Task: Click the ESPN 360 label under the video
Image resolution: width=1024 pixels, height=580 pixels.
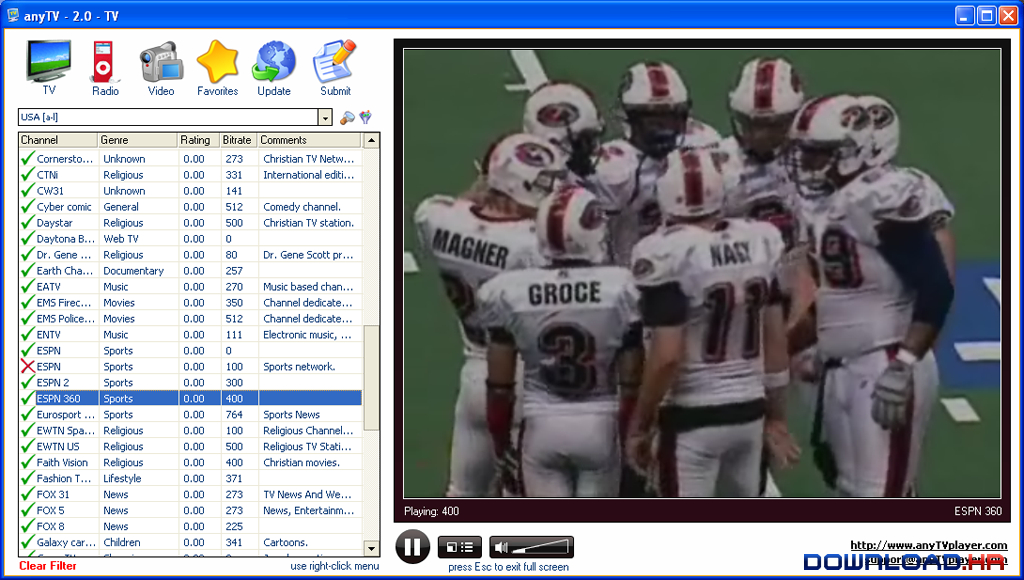Action: click(x=978, y=511)
